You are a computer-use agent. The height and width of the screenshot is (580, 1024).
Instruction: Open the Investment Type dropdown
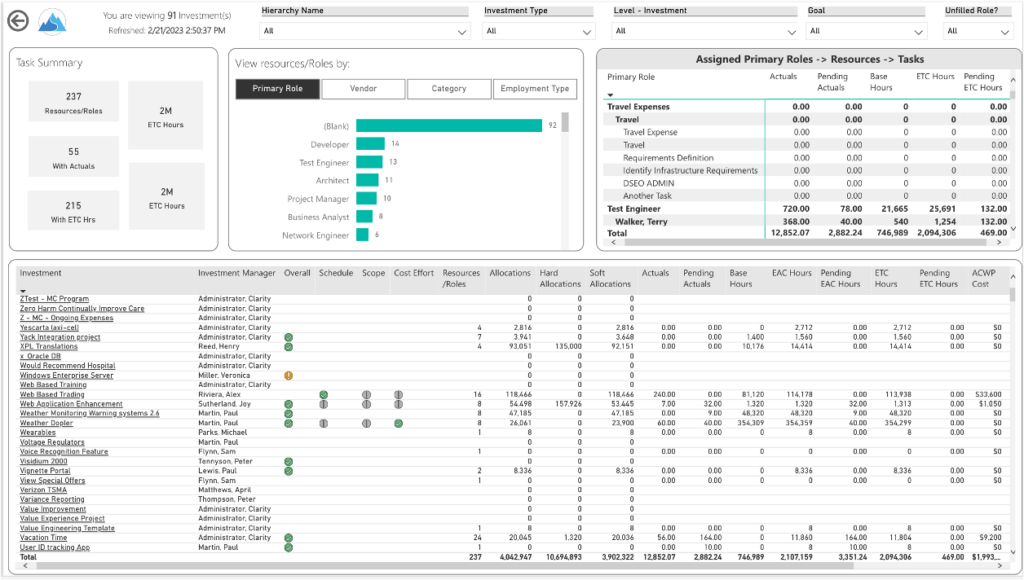(x=539, y=31)
